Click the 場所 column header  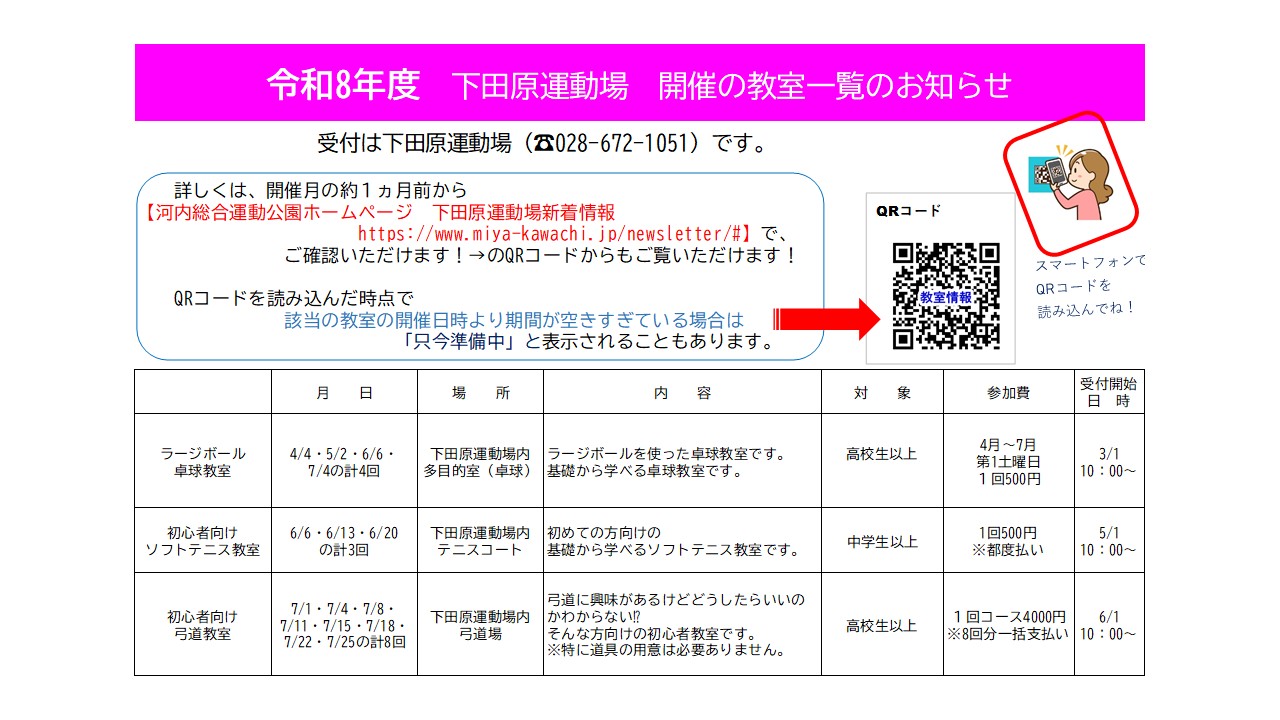click(x=481, y=393)
